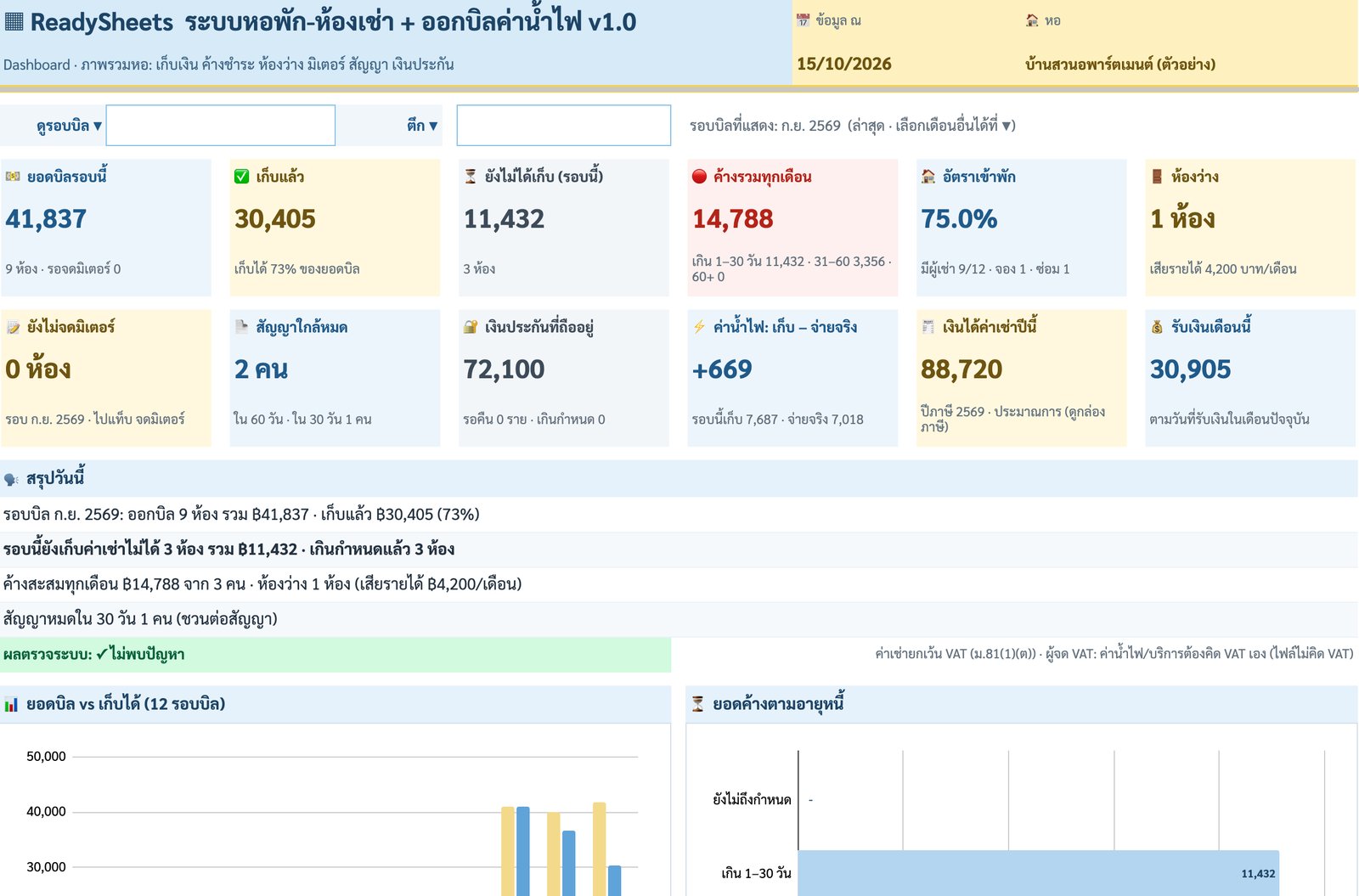Image resolution: width=1359 pixels, height=896 pixels.
Task: Click the unread meters value 0 ห้อง
Action: click(38, 369)
